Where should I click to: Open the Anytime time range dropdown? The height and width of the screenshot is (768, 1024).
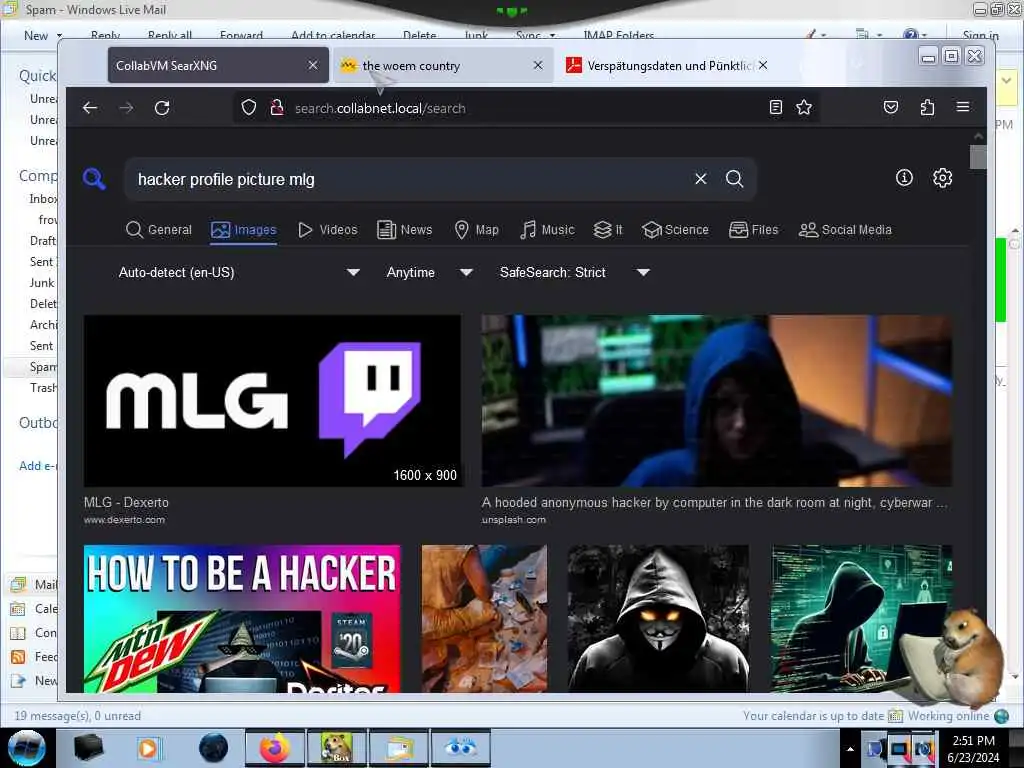pos(429,272)
